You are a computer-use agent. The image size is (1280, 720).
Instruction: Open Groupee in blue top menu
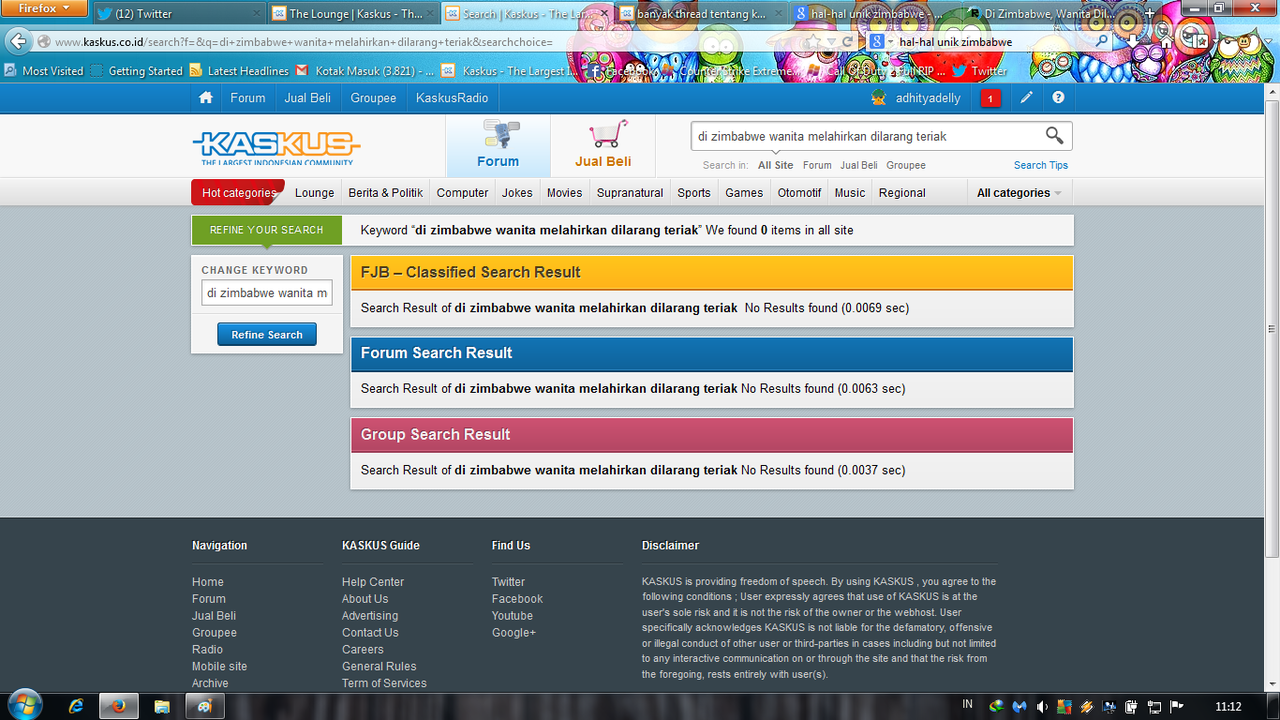click(x=373, y=98)
